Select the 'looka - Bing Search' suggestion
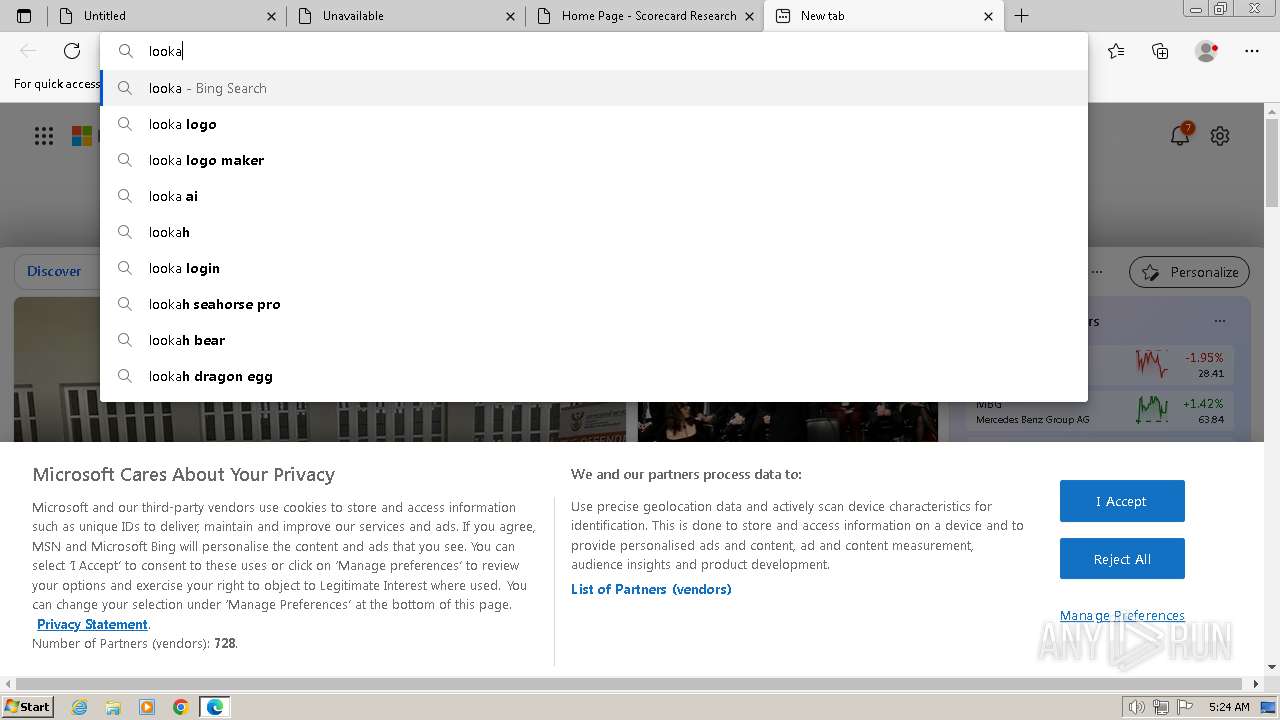Image resolution: width=1280 pixels, height=720 pixels. tap(594, 88)
